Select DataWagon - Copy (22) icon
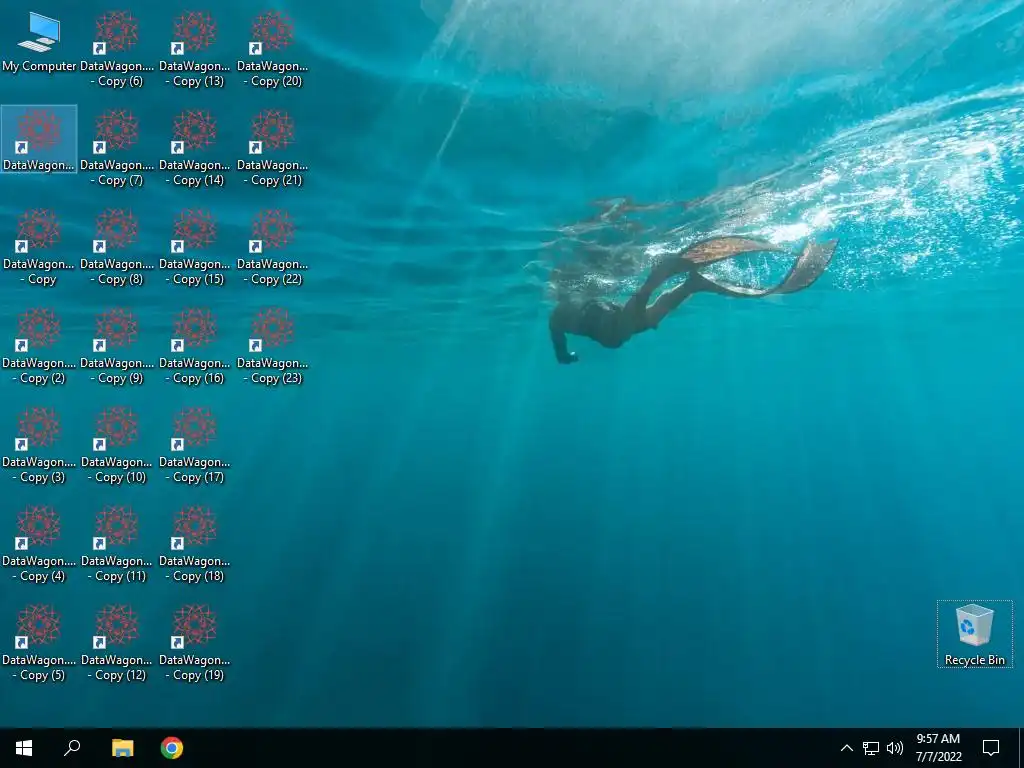Image resolution: width=1024 pixels, height=768 pixels. [x=272, y=248]
